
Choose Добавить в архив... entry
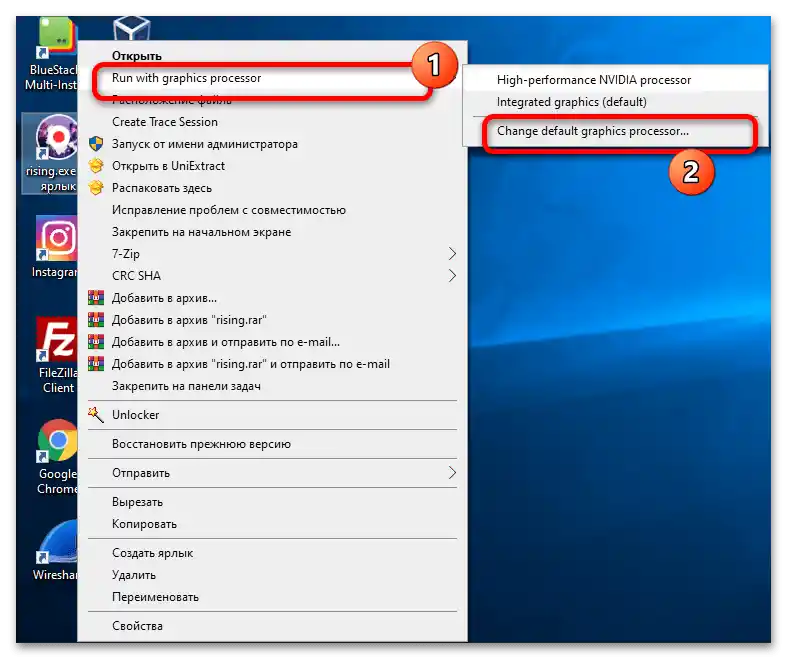pos(272,298)
